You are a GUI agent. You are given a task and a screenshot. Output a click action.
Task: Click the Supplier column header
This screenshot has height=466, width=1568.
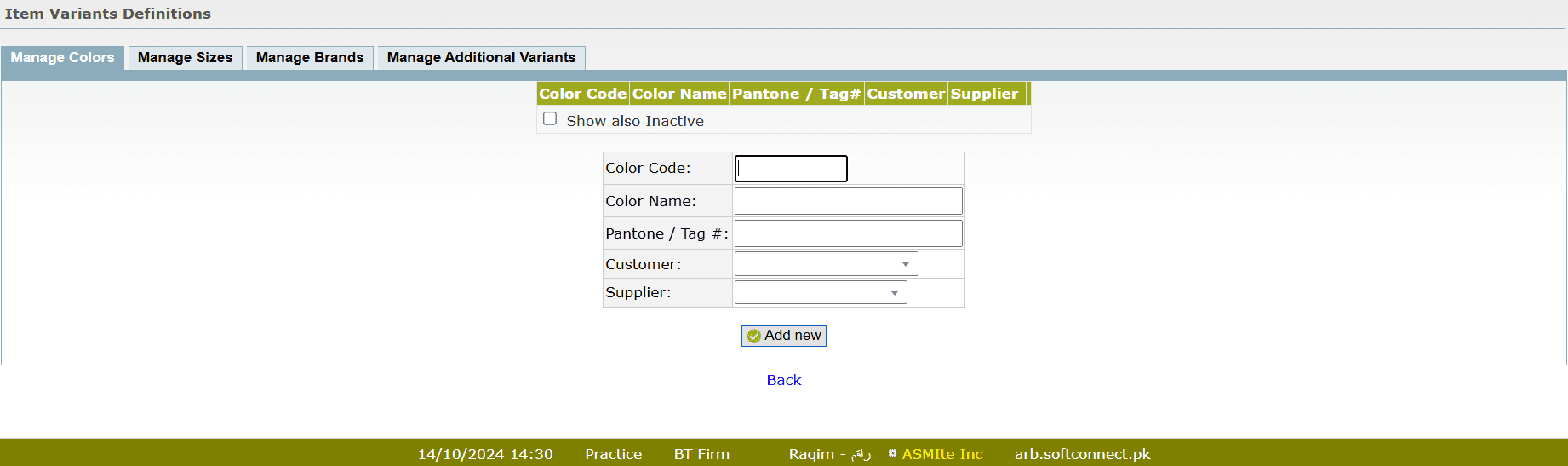click(984, 94)
